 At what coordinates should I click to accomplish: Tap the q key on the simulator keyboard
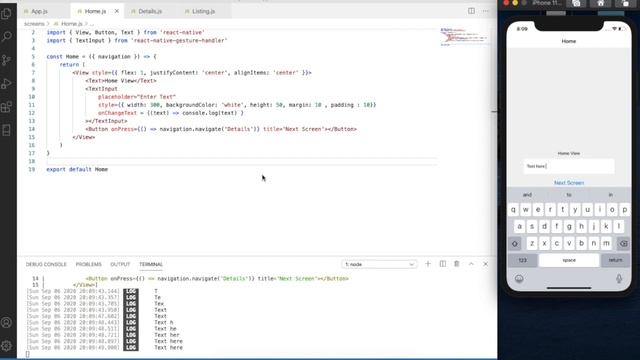[513, 210]
